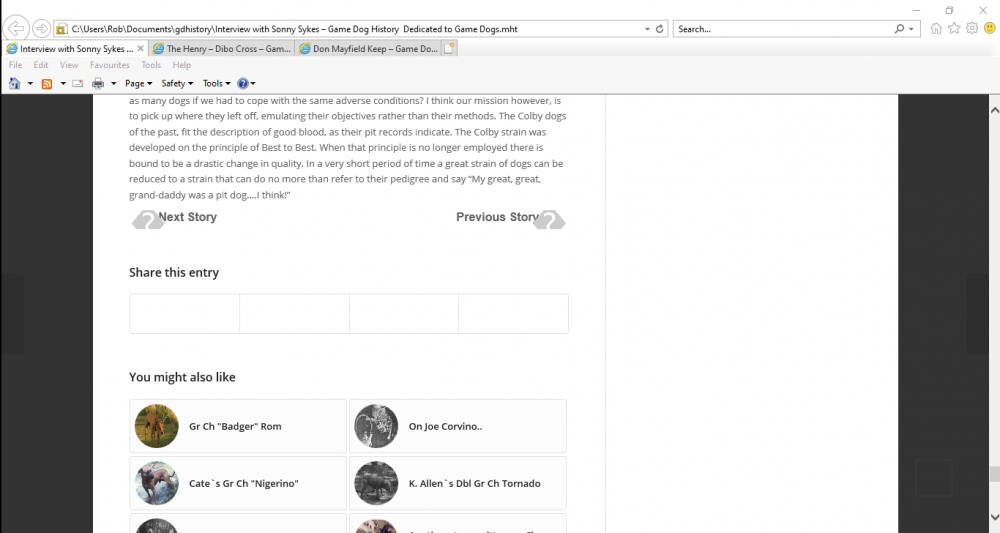1000x533 pixels.
Task: Open the Help menu
Action: coord(182,65)
